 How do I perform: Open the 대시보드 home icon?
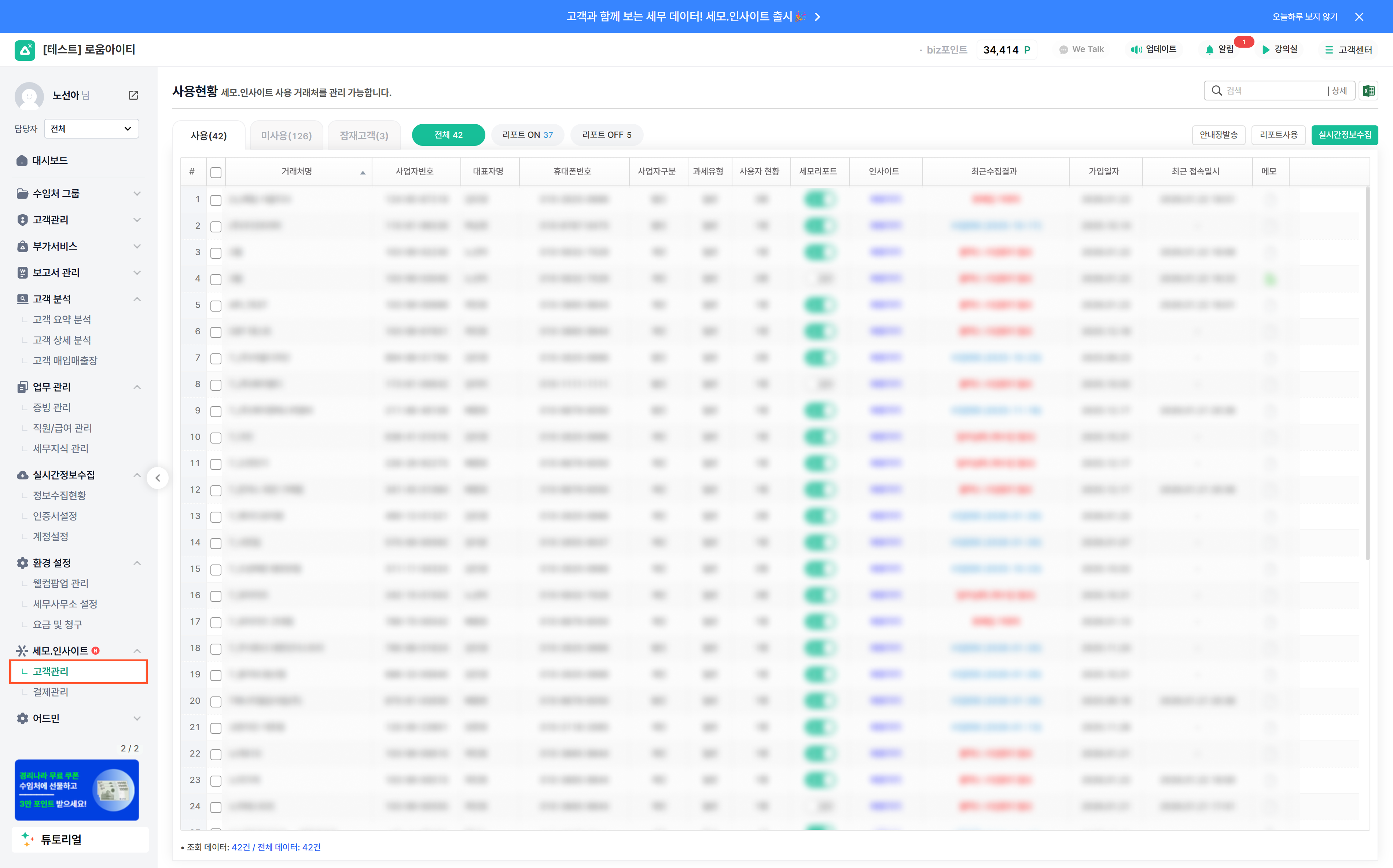tap(22, 161)
